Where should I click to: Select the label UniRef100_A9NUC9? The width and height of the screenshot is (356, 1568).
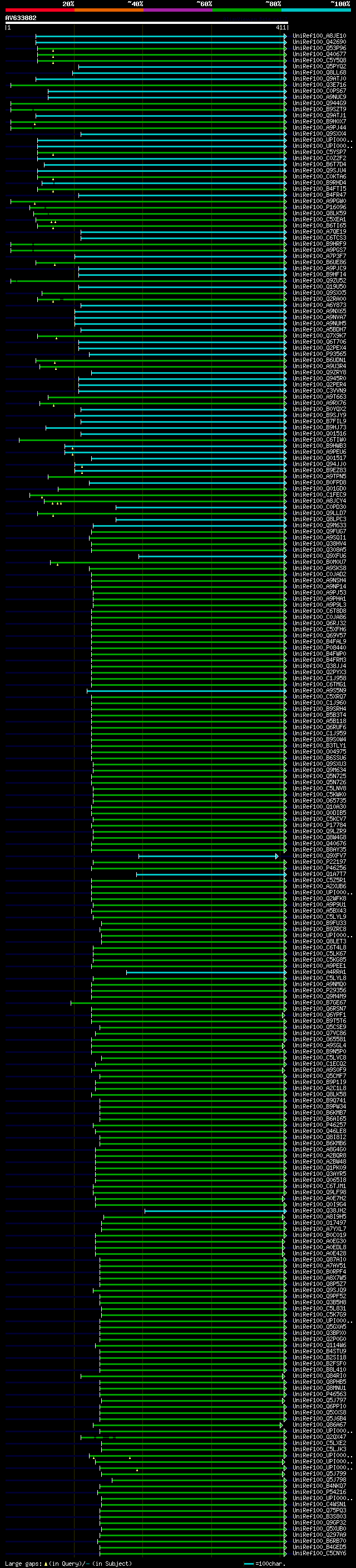click(319, 97)
